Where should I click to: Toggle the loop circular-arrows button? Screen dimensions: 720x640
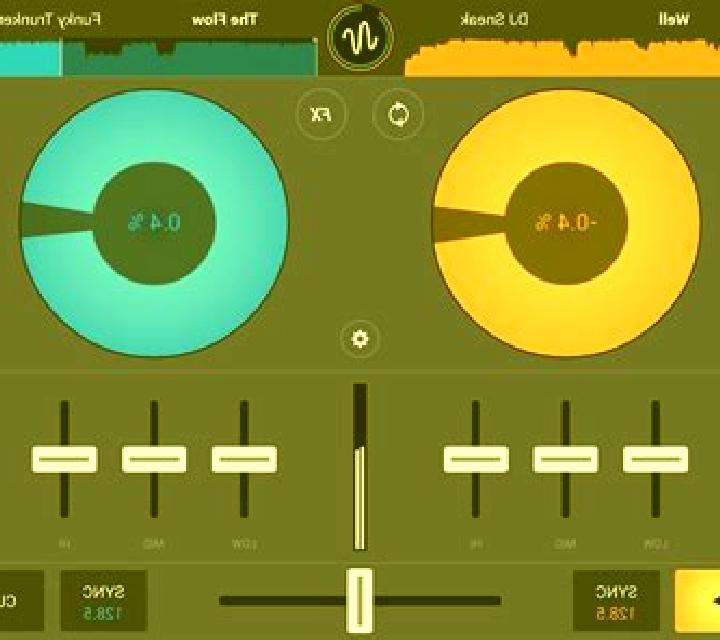pos(398,114)
